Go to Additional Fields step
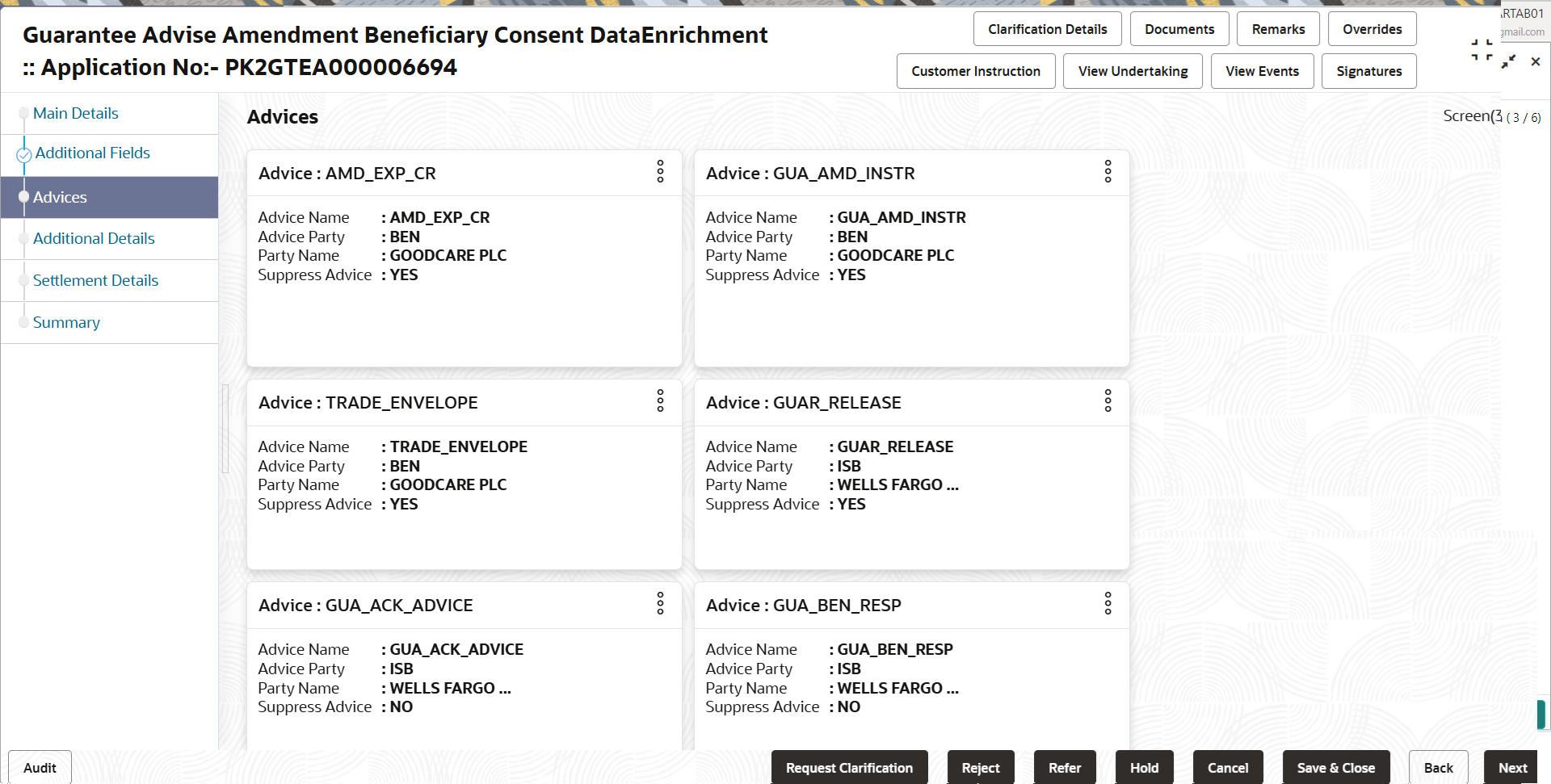 (93, 153)
